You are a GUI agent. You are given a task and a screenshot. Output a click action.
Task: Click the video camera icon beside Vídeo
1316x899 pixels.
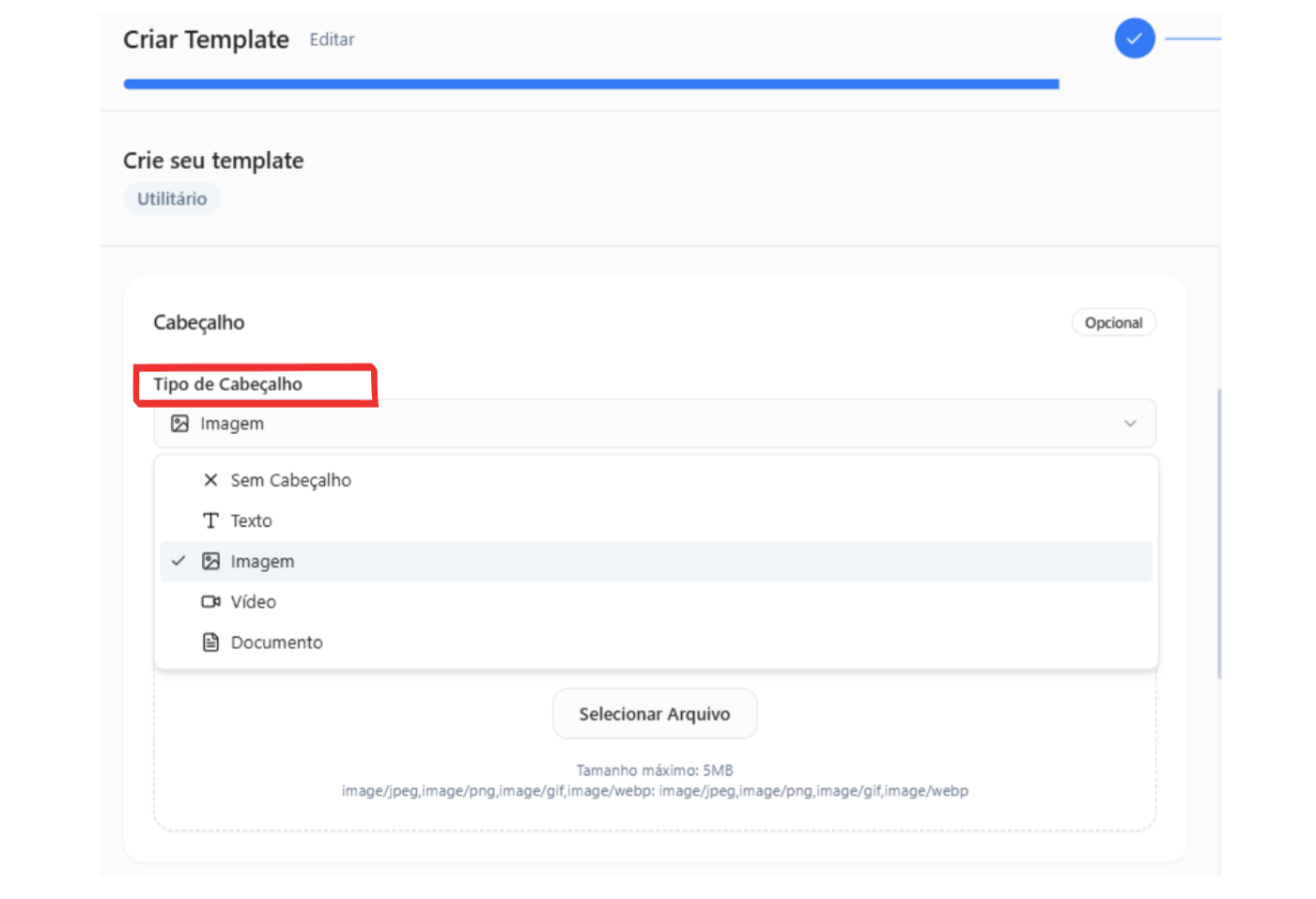pyautogui.click(x=210, y=602)
